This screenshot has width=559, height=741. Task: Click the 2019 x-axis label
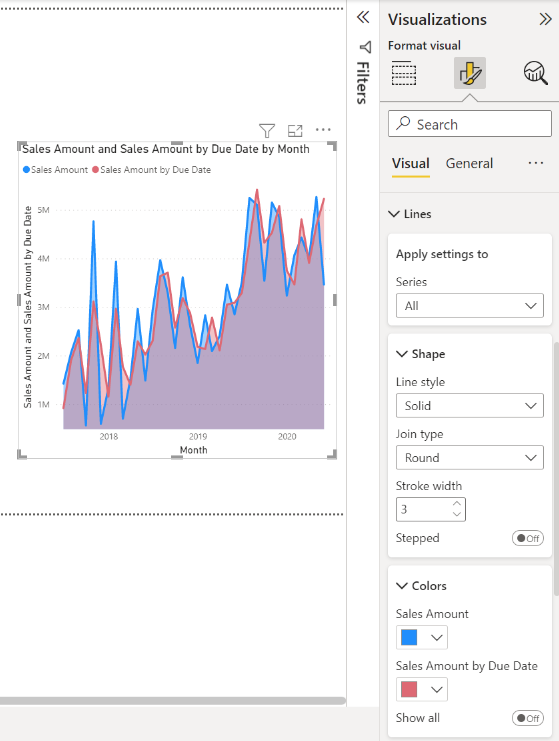tap(198, 436)
